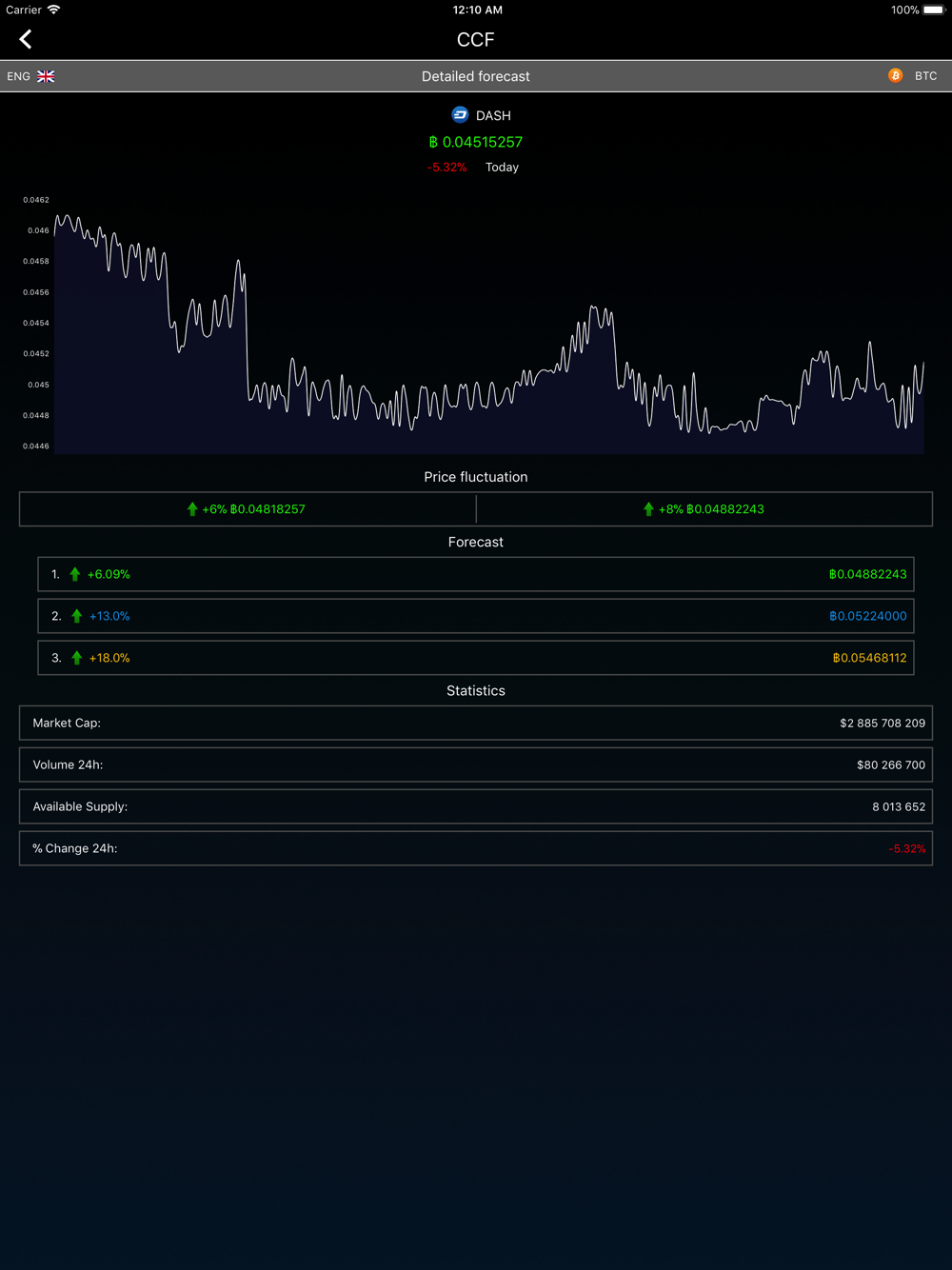Tap the $80 266 700 value

(891, 765)
